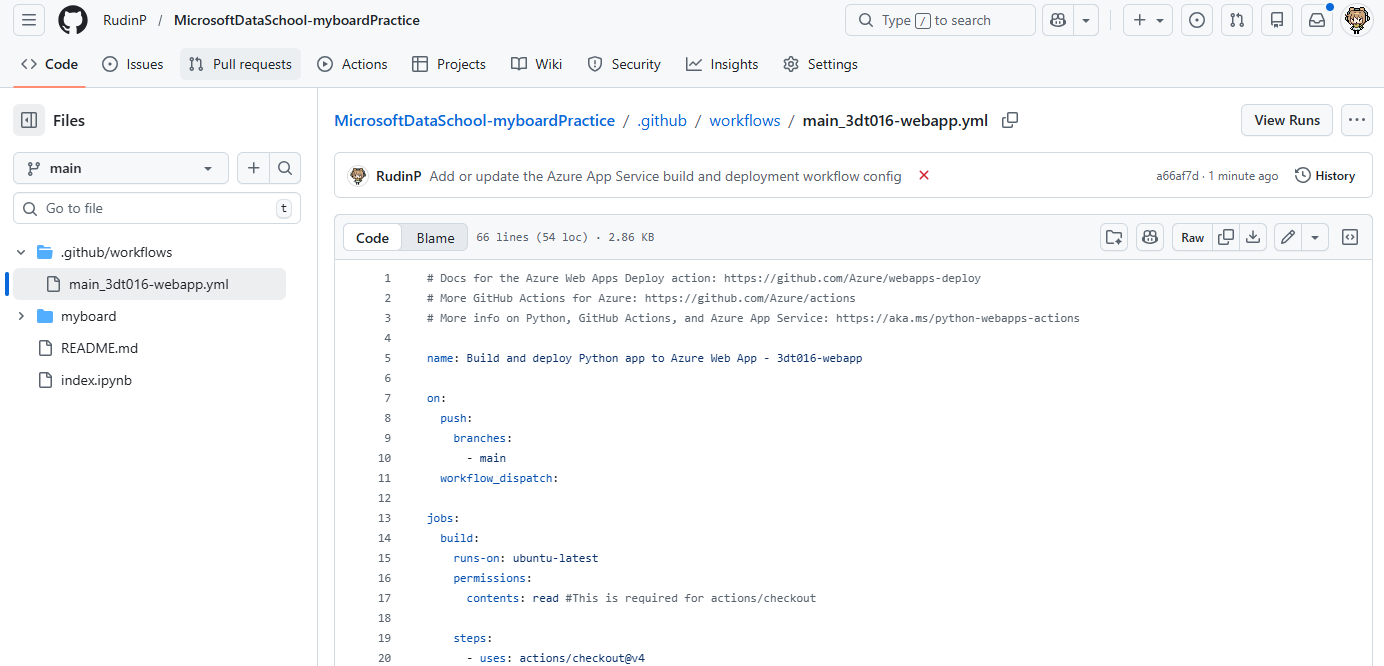
Task: Open more file actions ellipsis menu
Action: pyautogui.click(x=1356, y=120)
